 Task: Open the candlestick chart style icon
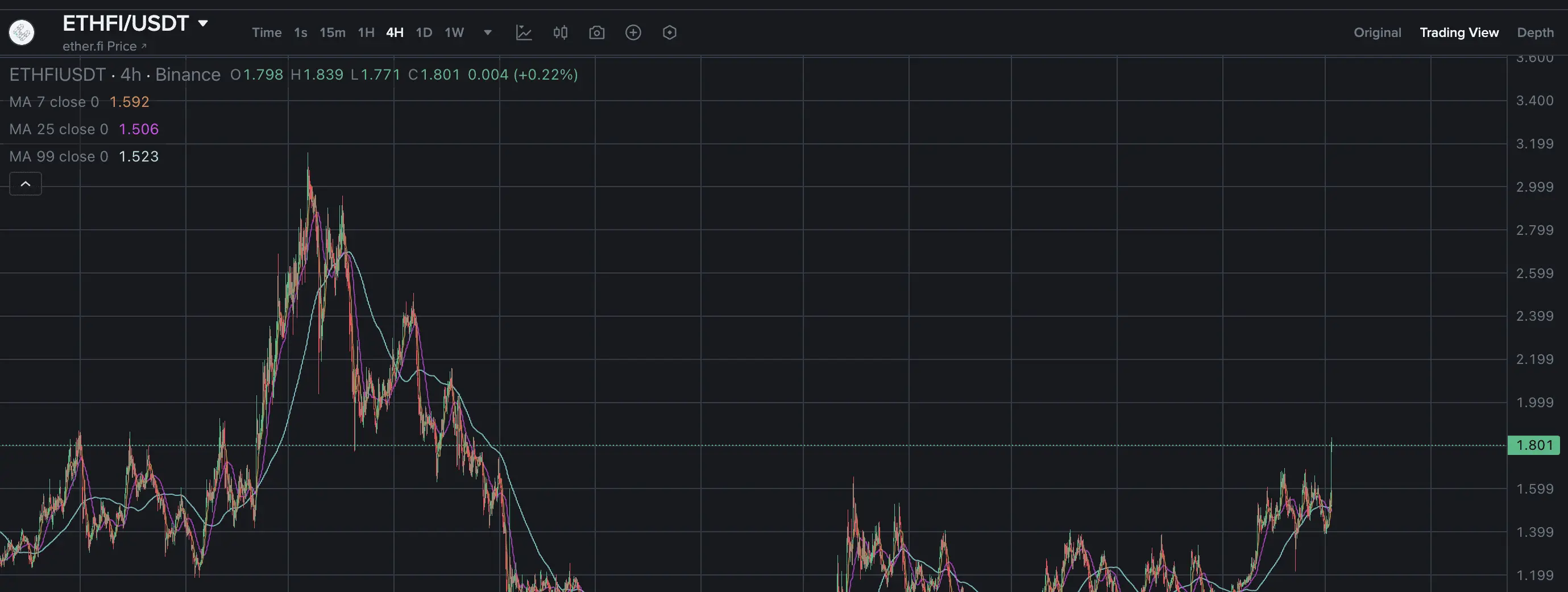coord(561,32)
